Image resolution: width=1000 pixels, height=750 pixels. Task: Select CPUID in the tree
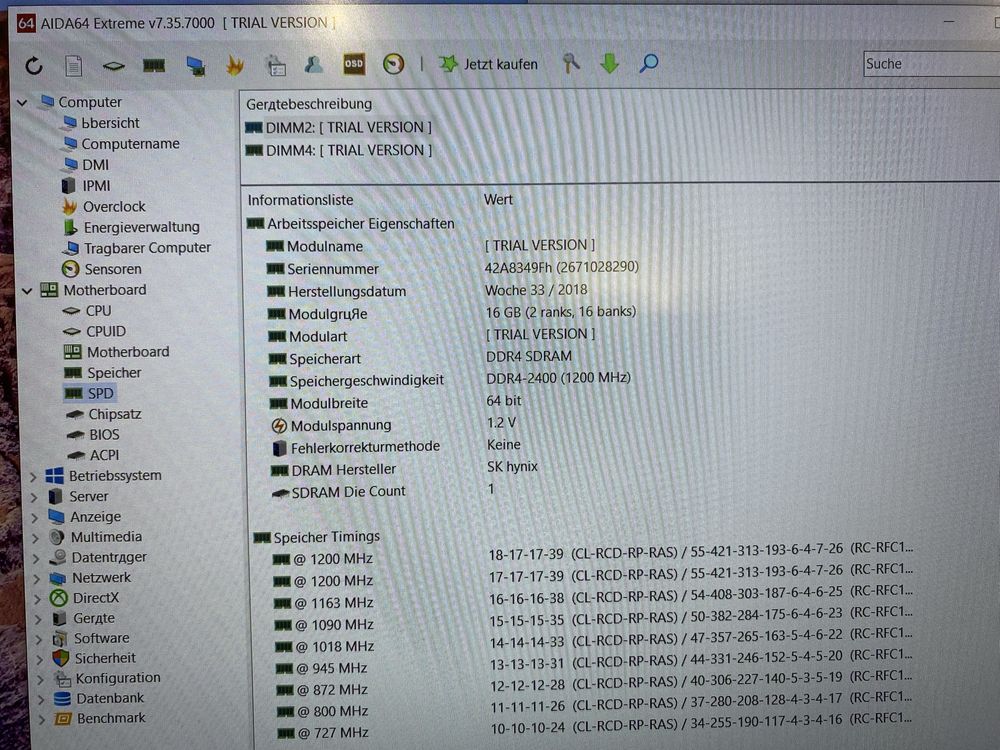[x=106, y=332]
